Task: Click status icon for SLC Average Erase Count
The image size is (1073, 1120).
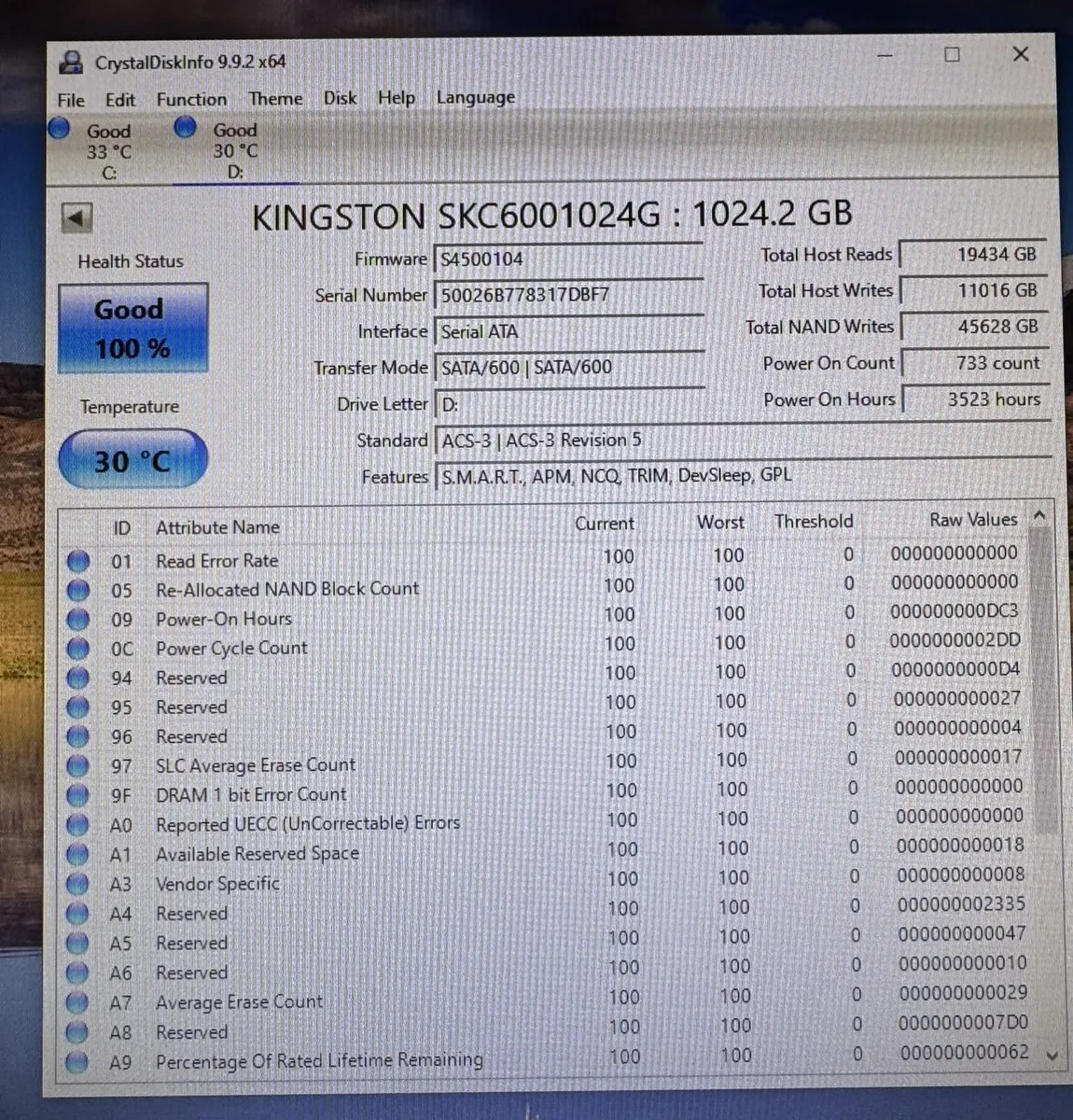Action: point(78,766)
